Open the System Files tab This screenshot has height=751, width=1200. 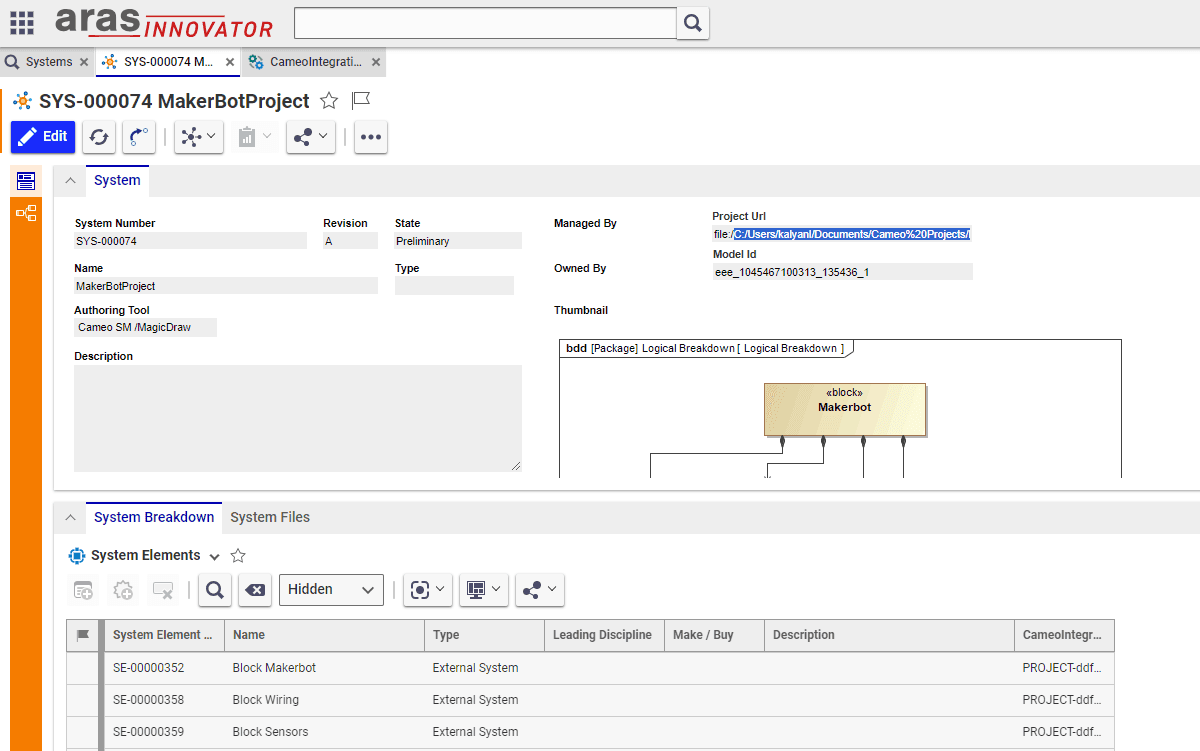pos(270,517)
